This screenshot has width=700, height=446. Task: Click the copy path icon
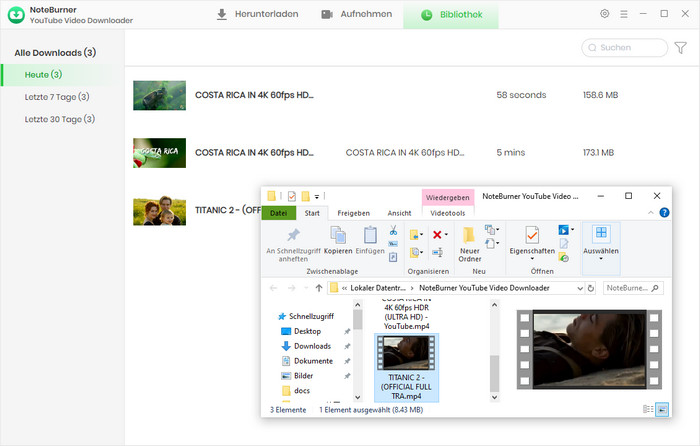393,244
